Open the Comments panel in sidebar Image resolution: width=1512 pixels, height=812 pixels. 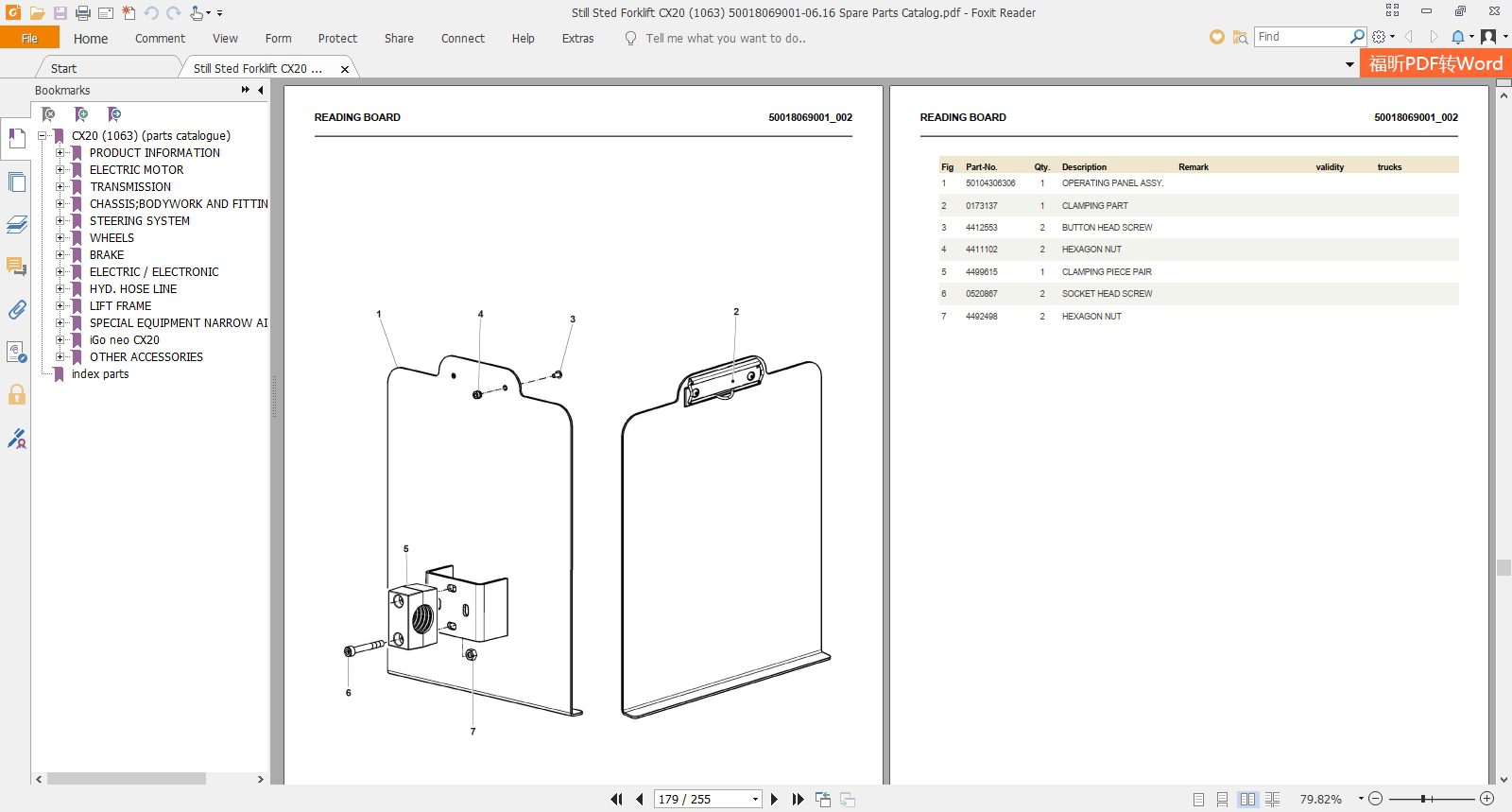[x=16, y=268]
